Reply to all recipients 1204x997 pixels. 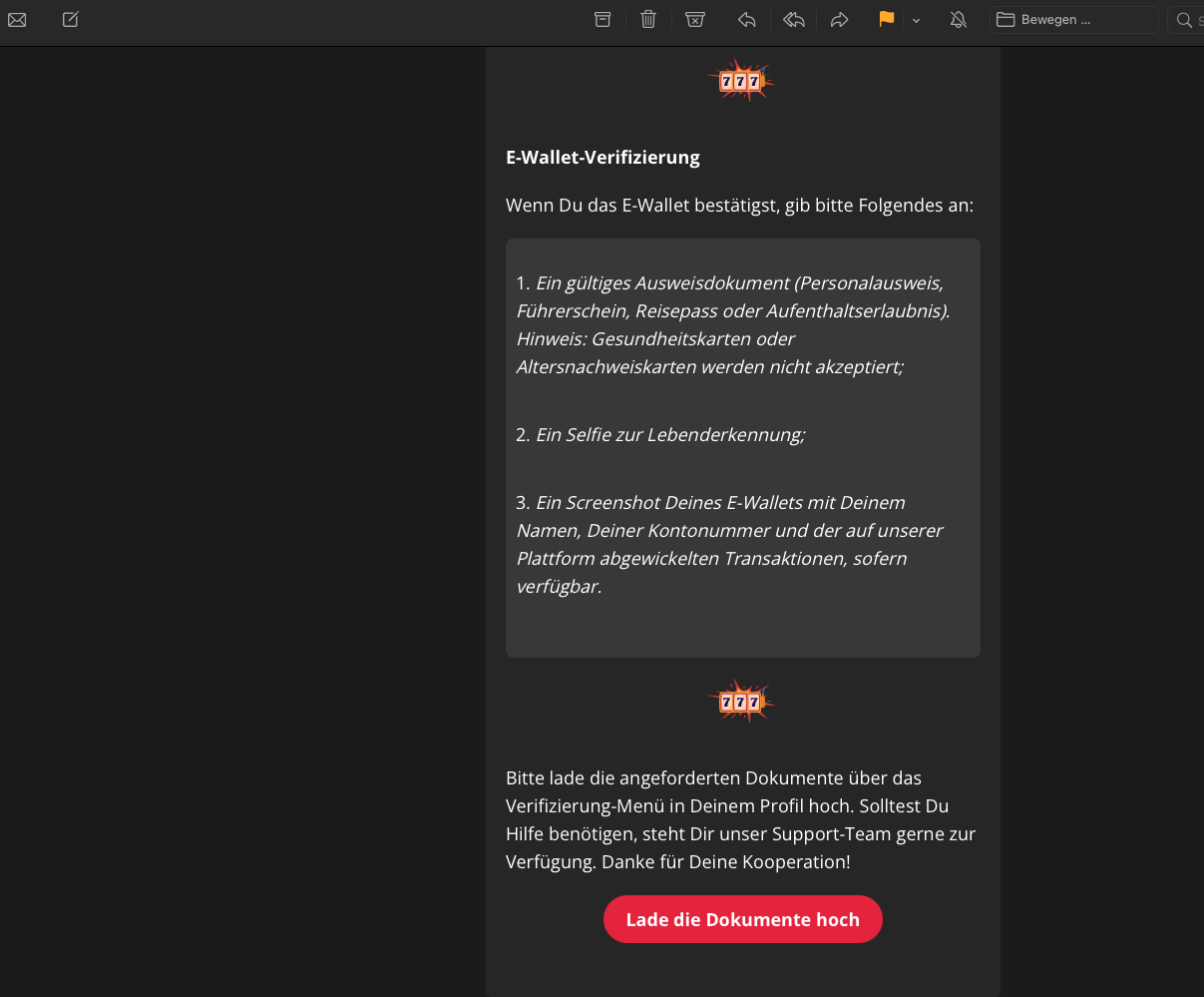pyautogui.click(x=794, y=20)
